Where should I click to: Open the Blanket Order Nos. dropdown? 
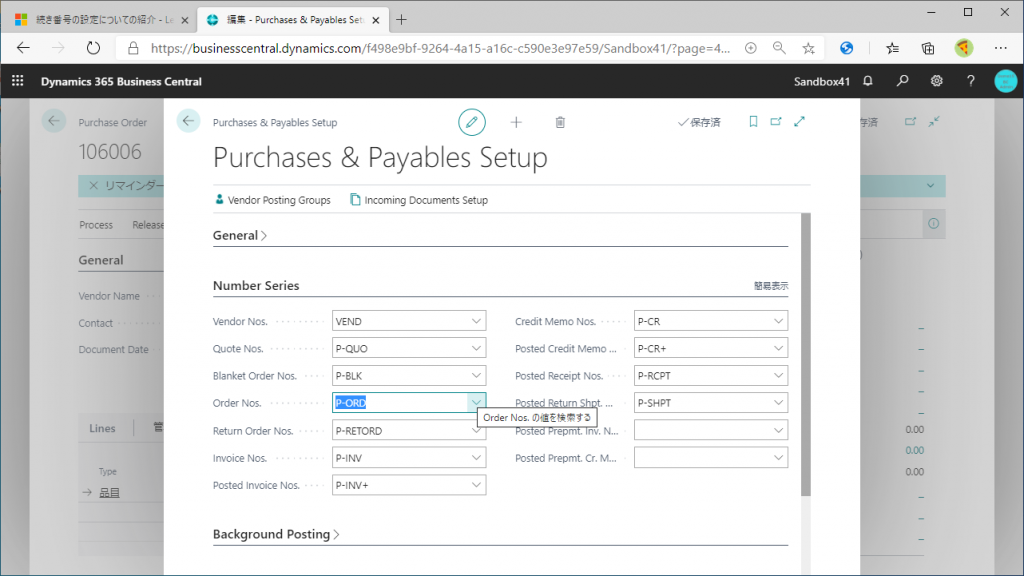point(476,376)
